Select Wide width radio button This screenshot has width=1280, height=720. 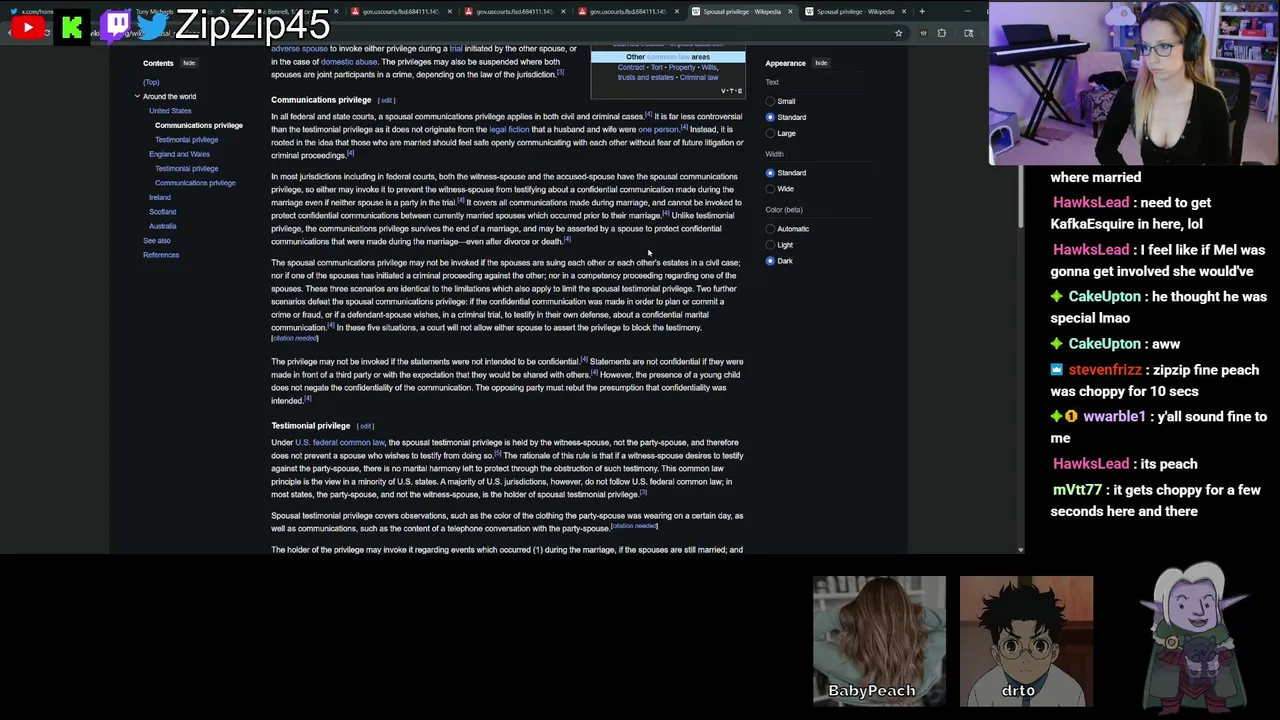coord(770,189)
